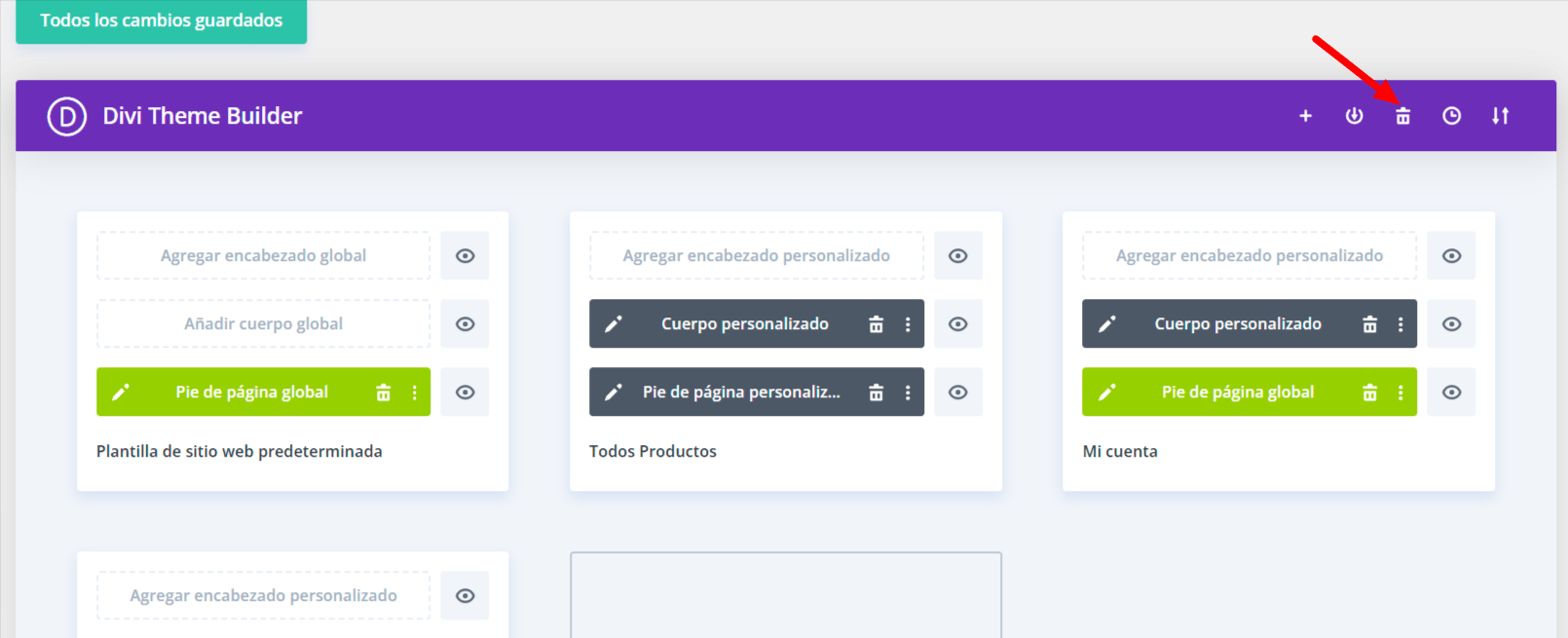Open options for Mi cuenta custom body
The image size is (1568, 638).
point(1400,324)
